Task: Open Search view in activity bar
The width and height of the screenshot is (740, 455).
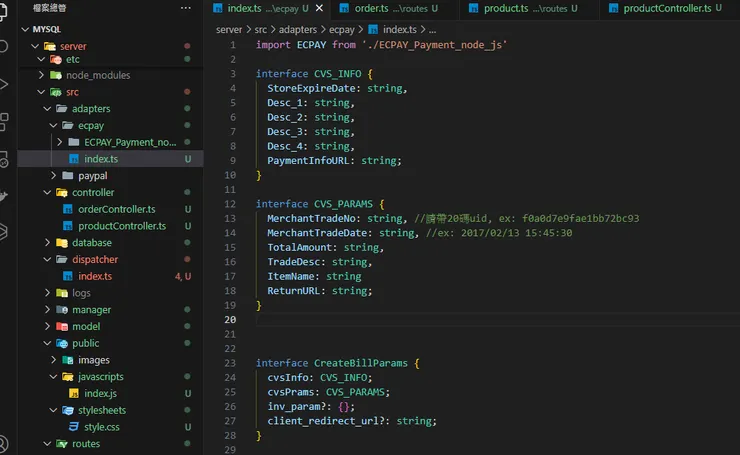Action: click(x=5, y=46)
